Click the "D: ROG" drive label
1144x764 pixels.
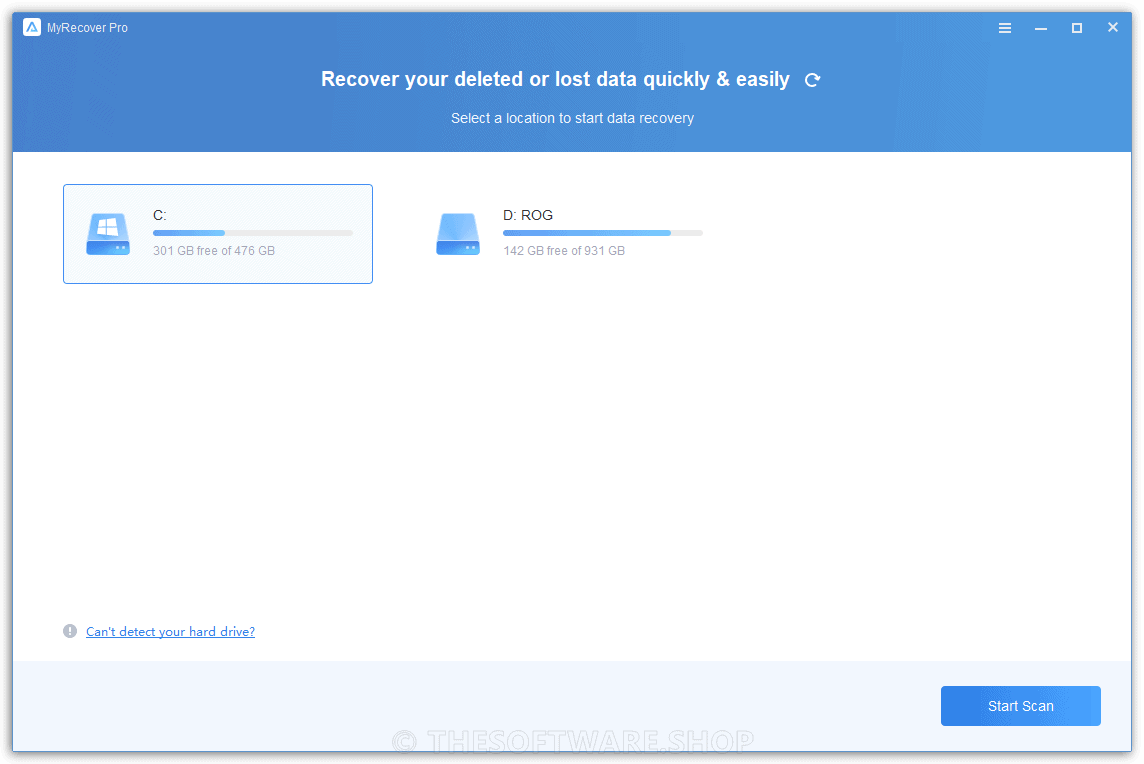coord(527,215)
